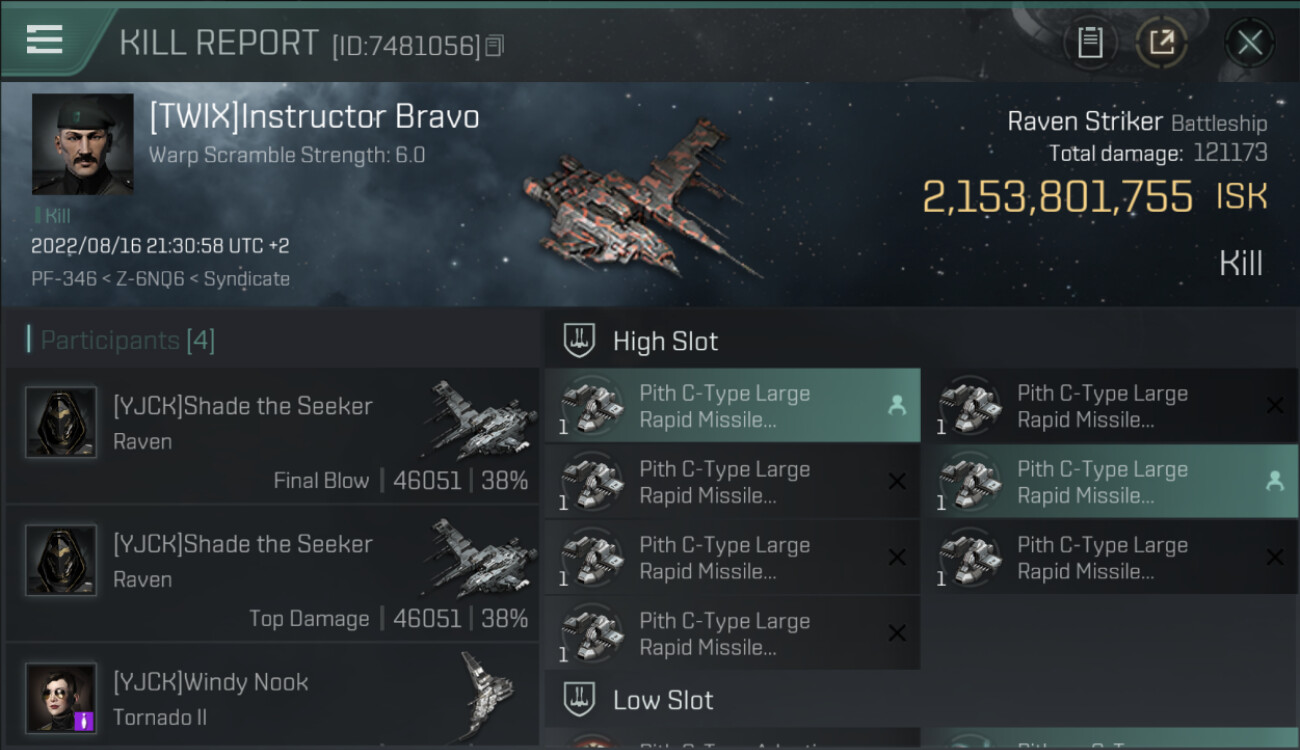
Task: Select the first Shade the Seeker Final Blow entry
Action: (272, 435)
